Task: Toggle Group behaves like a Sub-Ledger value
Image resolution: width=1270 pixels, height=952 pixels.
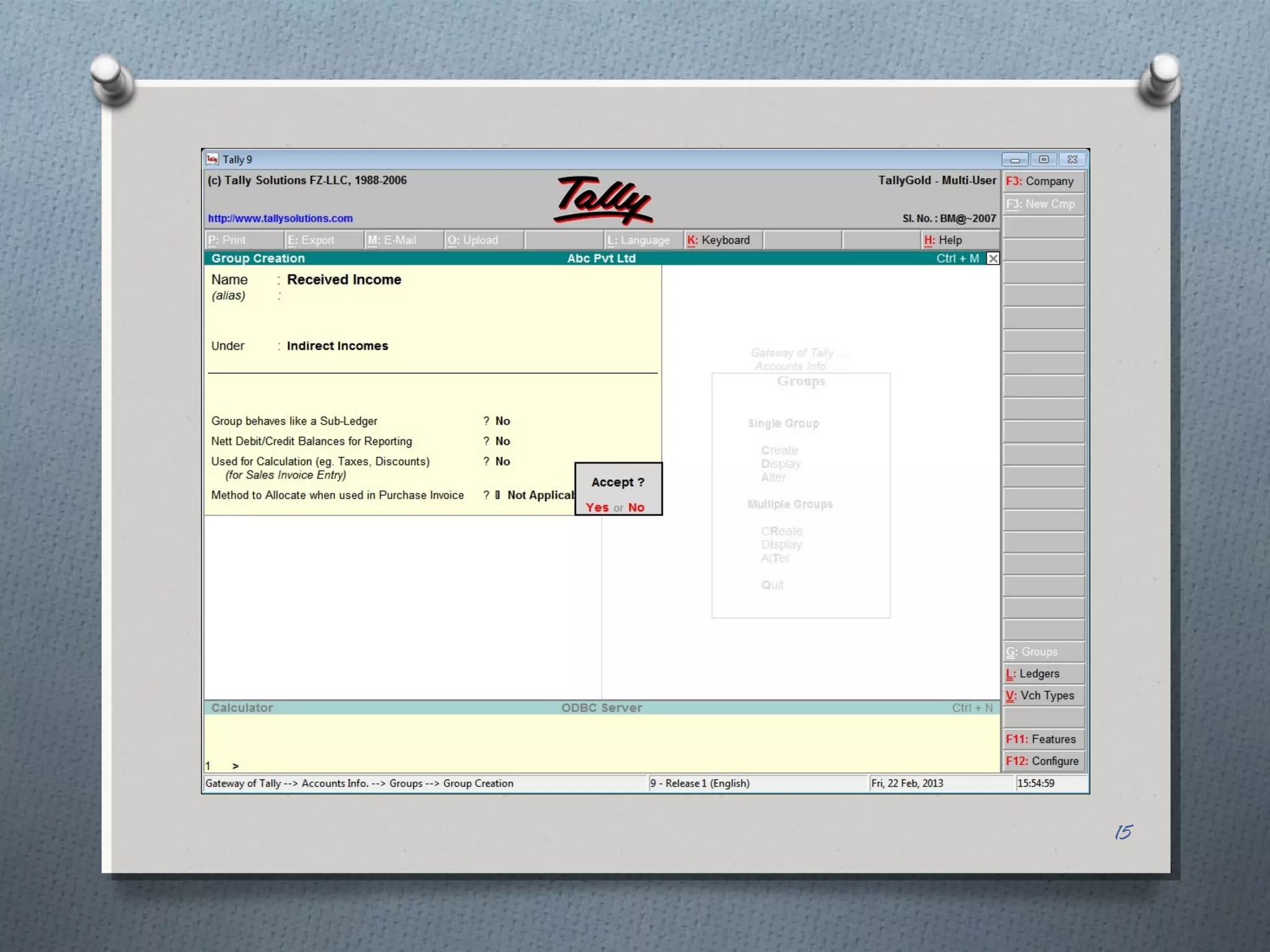Action: pyautogui.click(x=503, y=421)
